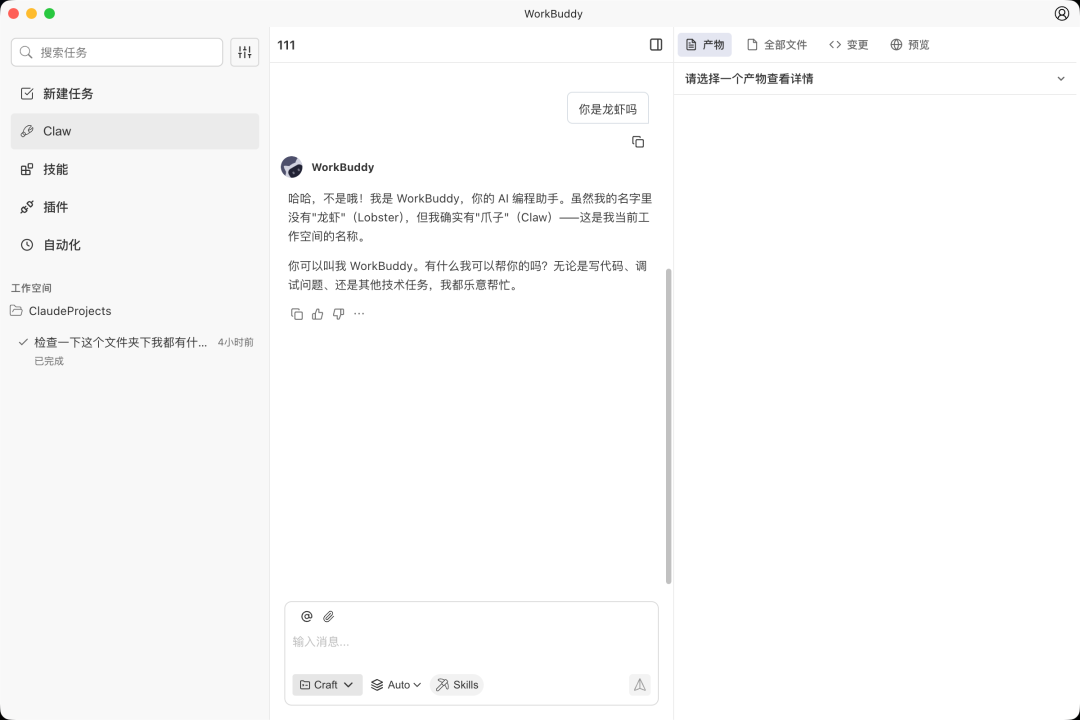Viewport: 1080px width, 720px height.
Task: Select the 技能 (Skills) sidebar item
Action: (54, 169)
